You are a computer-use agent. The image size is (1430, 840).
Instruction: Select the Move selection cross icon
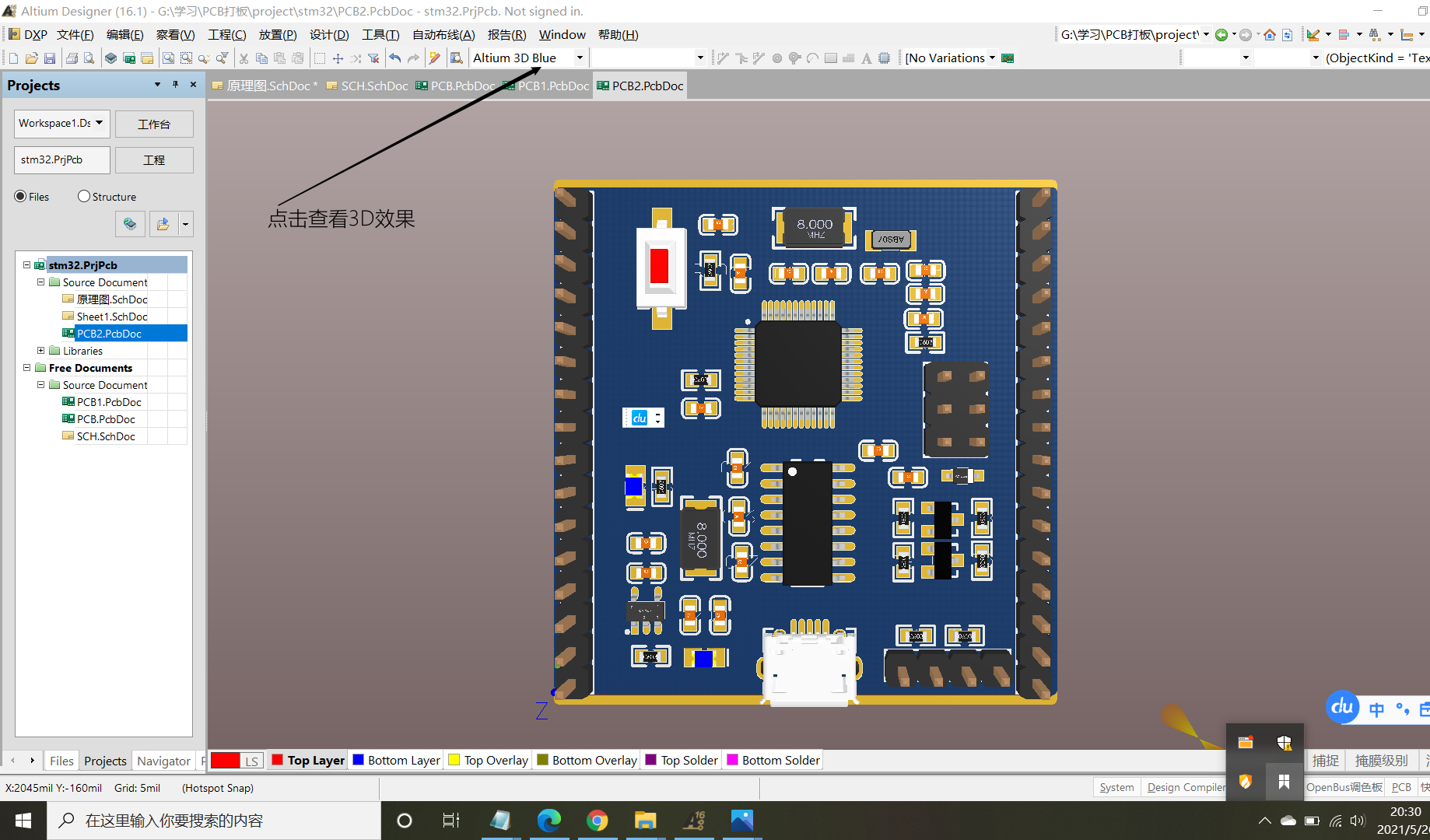[x=338, y=58]
